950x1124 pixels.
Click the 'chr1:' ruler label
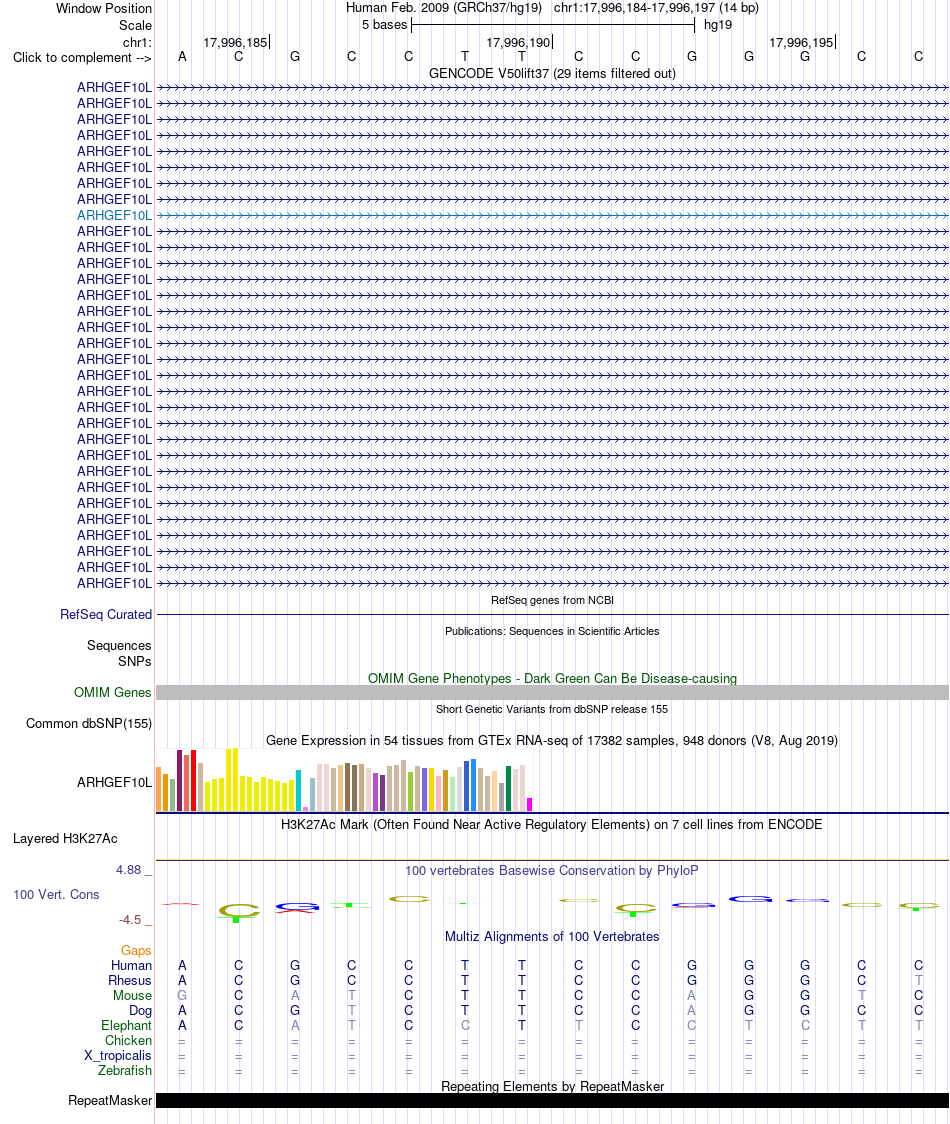[x=137, y=42]
